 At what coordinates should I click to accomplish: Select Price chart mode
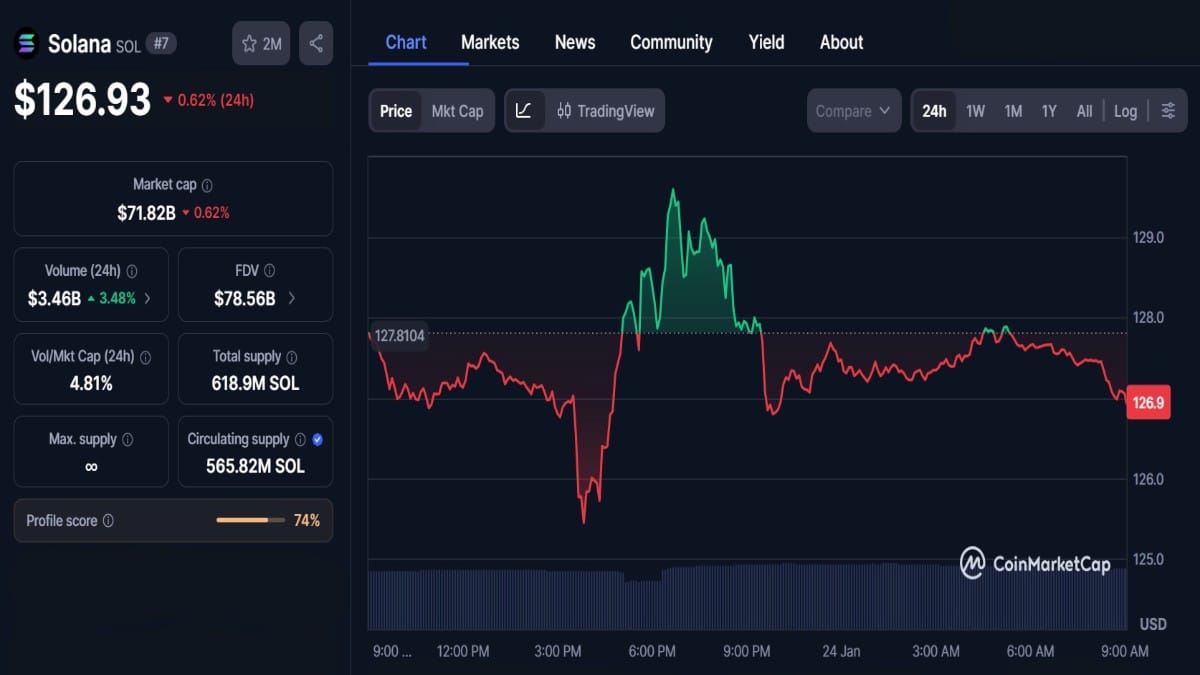tap(396, 111)
